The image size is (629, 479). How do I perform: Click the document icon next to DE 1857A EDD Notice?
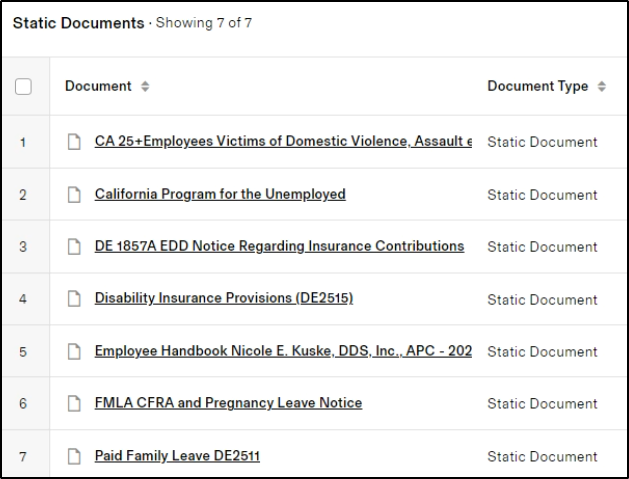coord(73,247)
